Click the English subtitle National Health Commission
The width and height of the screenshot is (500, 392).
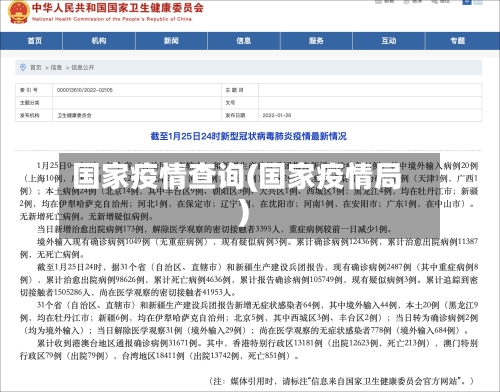(x=112, y=19)
